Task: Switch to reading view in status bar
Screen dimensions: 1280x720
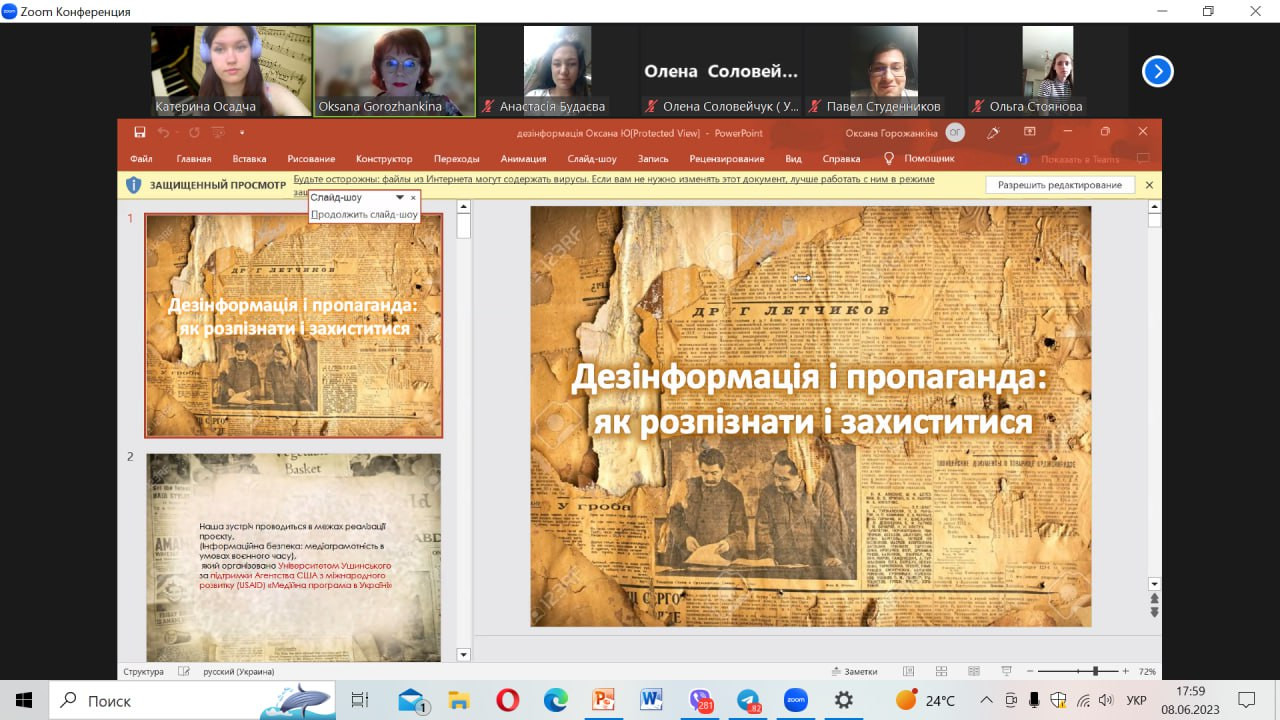Action: 973,671
